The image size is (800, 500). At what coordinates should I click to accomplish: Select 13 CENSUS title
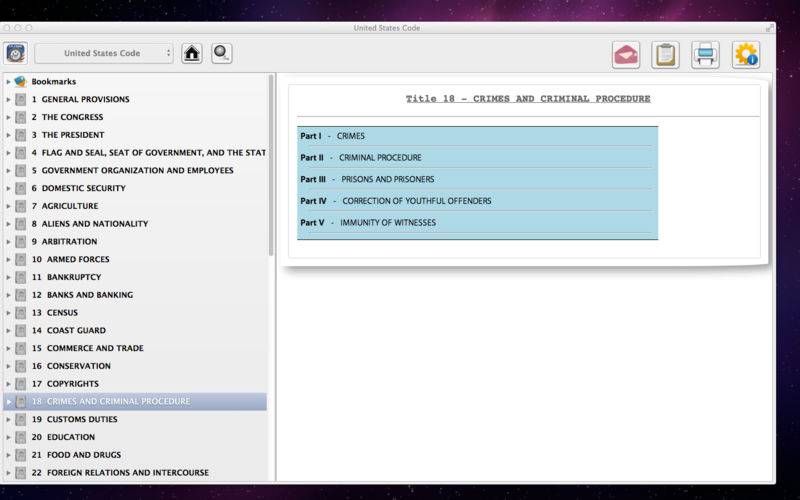click(55, 313)
